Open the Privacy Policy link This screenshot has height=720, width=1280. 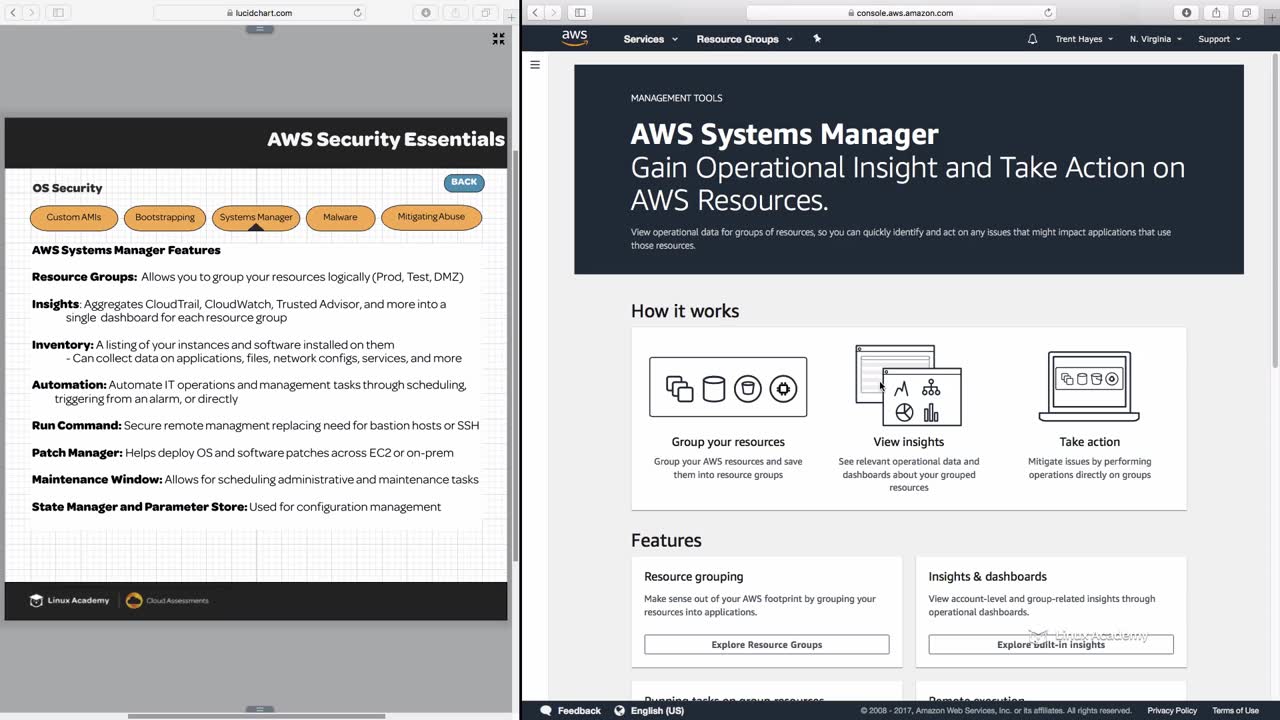pos(1172,711)
